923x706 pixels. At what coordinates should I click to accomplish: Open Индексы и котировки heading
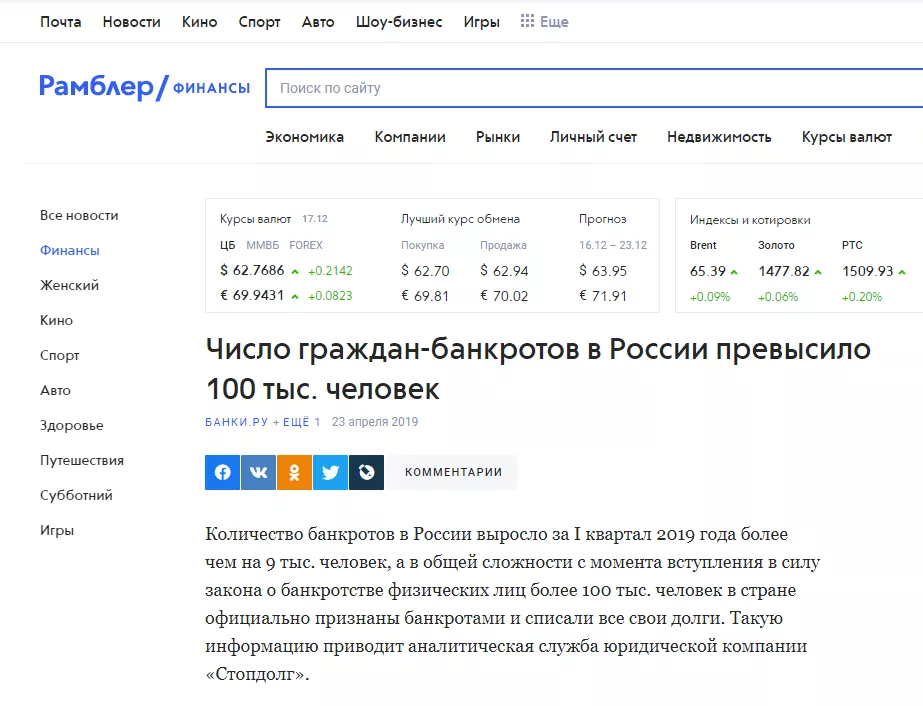pyautogui.click(x=750, y=220)
